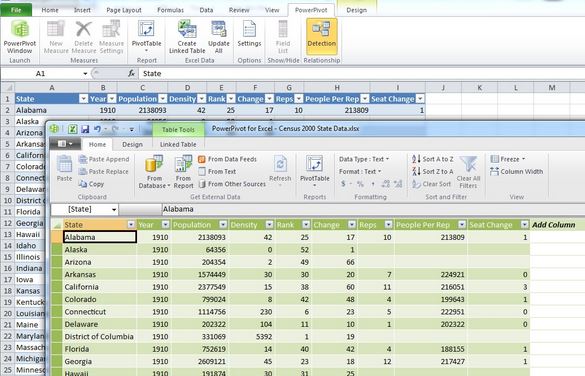
Task: Click PowerPivot formula bar showing Alabama
Action: click(x=373, y=209)
